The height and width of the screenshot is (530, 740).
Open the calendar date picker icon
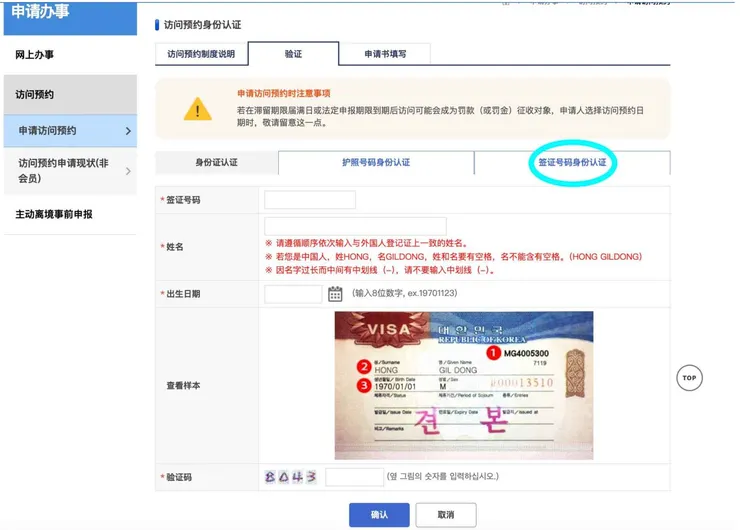tap(335, 294)
